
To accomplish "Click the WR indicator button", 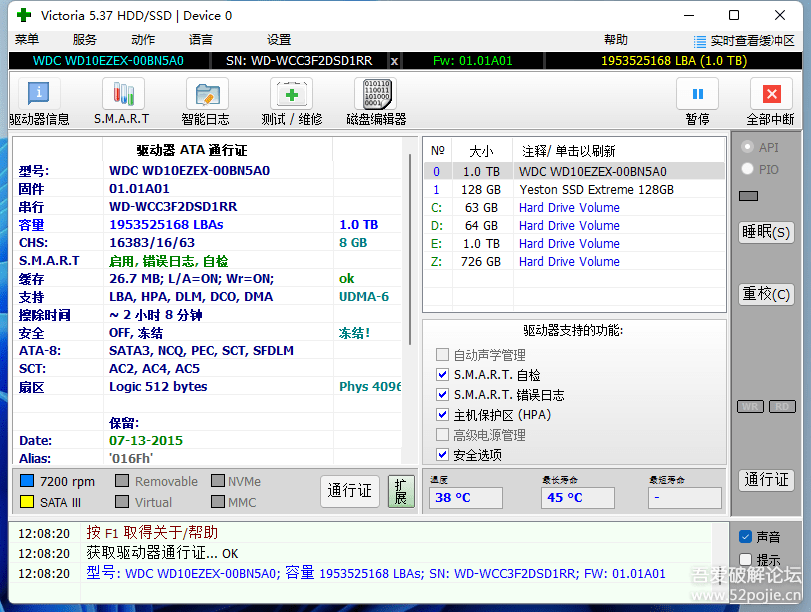I will click(x=750, y=407).
